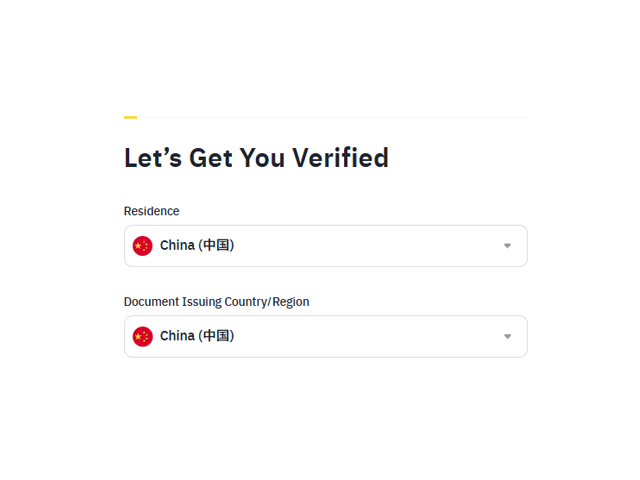Focus Document Issuing combo box empty middle area
Image resolution: width=640 pixels, height=480 pixels.
370,336
